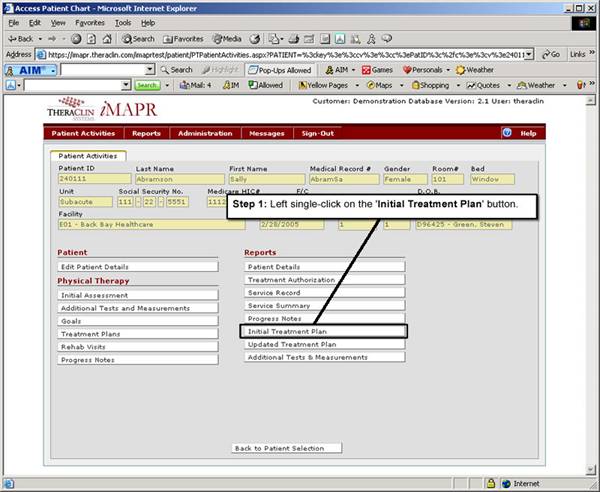Click the Print icon
Image resolution: width=600 pixels, height=492 pixels.
tap(294, 39)
